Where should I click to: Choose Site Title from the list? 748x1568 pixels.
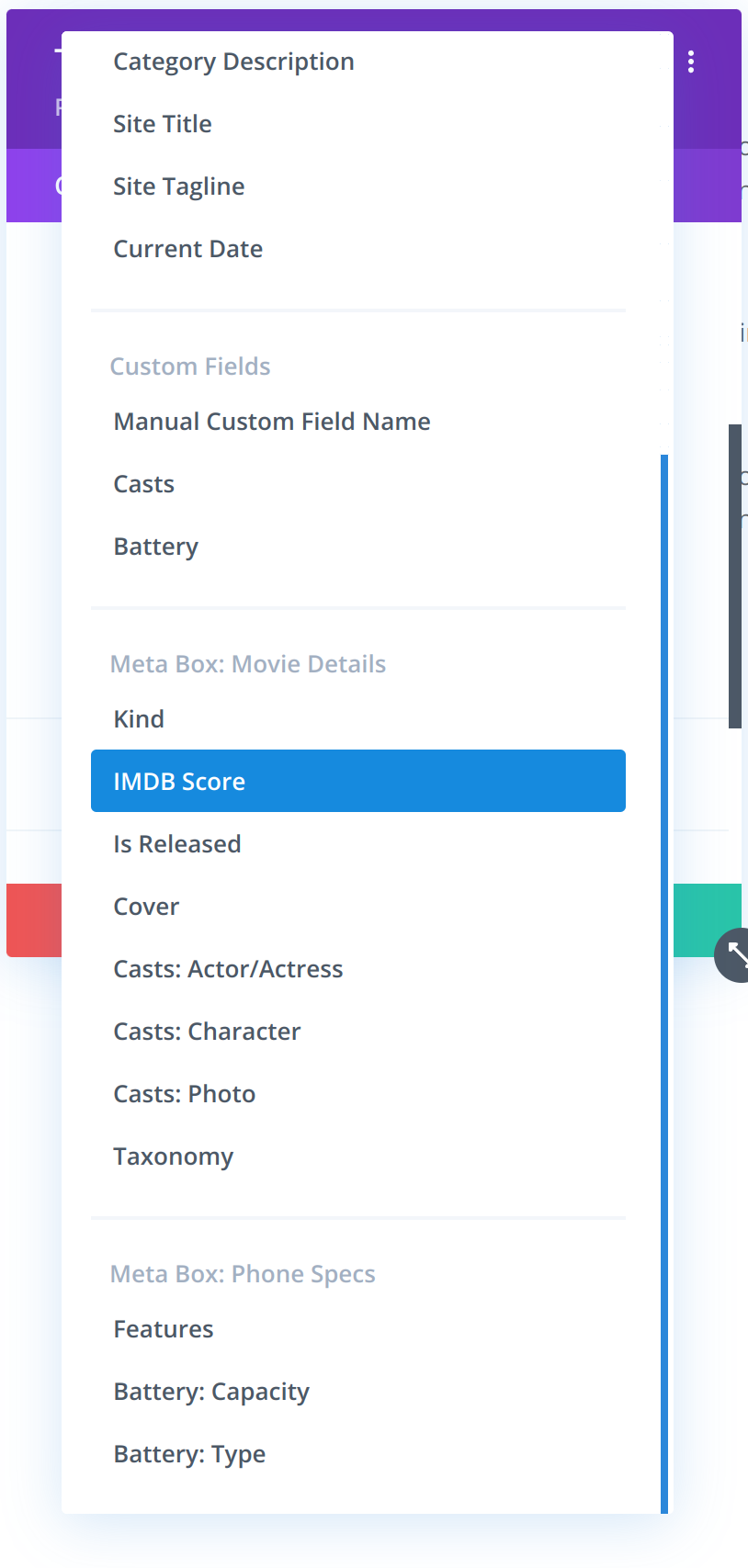(x=163, y=124)
